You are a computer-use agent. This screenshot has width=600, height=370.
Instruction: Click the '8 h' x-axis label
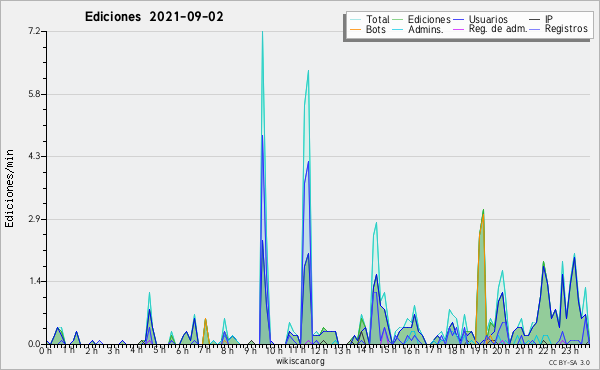227,351
